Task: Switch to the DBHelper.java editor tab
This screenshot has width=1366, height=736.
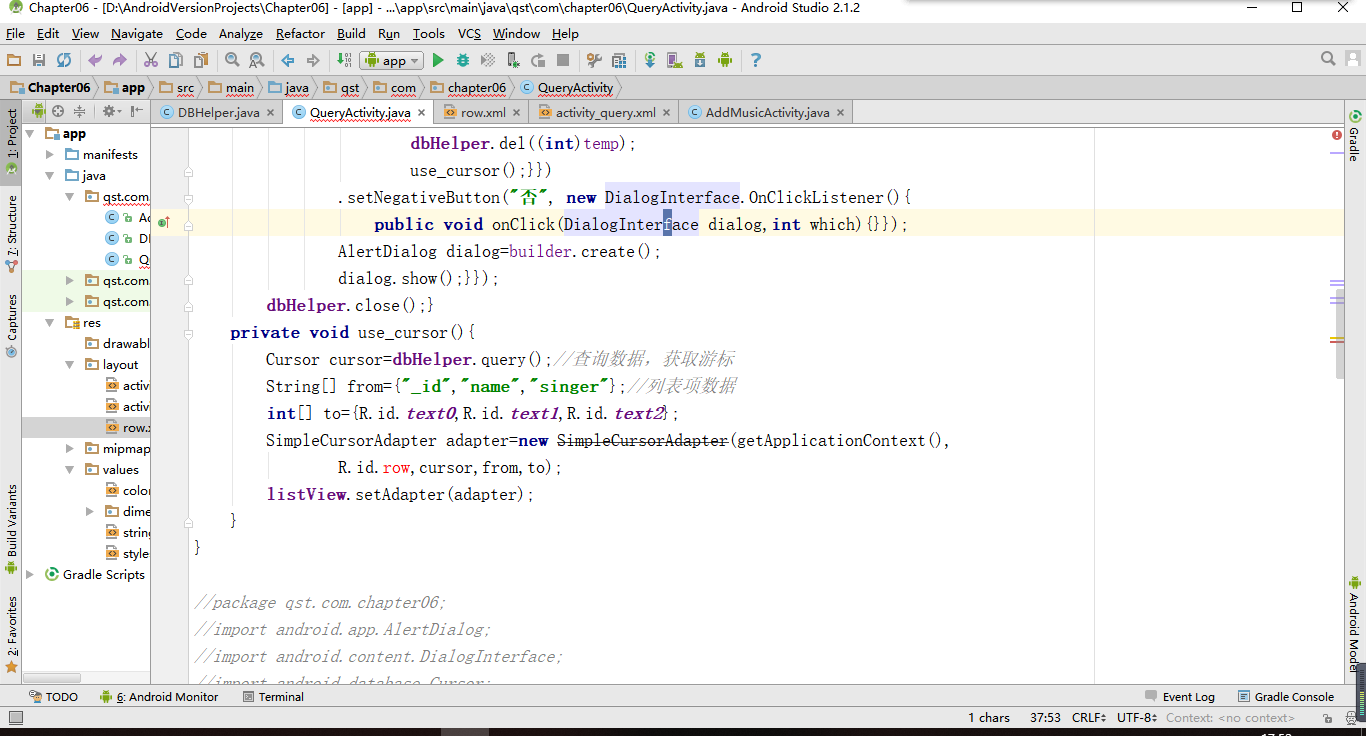Action: point(215,112)
